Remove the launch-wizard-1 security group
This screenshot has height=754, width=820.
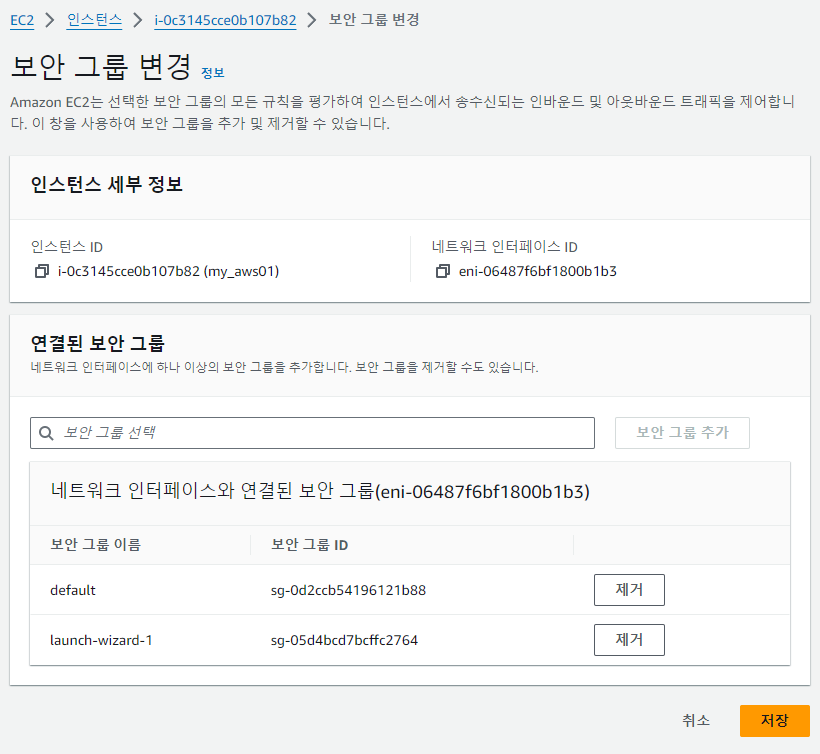click(629, 639)
